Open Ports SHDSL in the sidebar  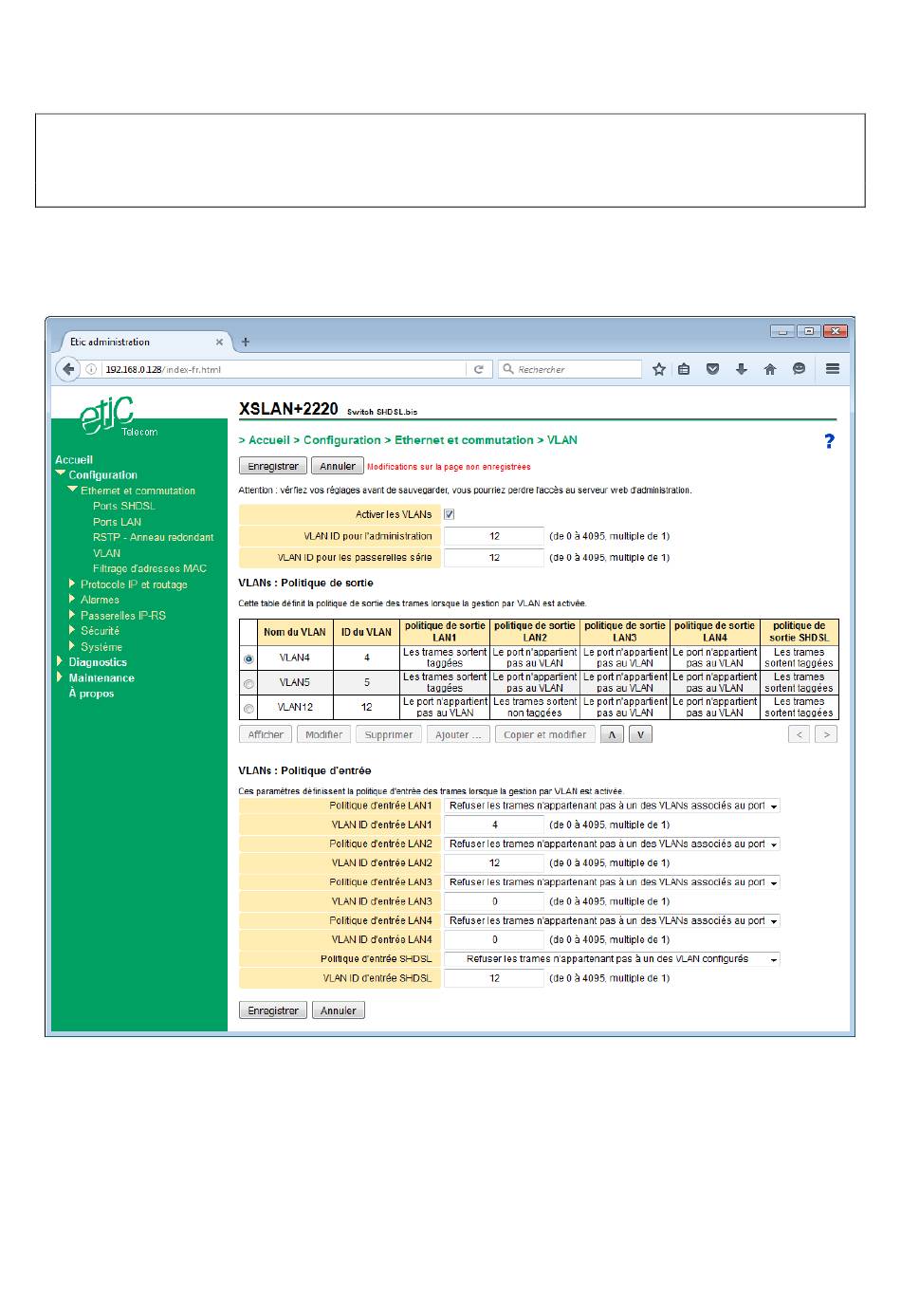[x=124, y=506]
